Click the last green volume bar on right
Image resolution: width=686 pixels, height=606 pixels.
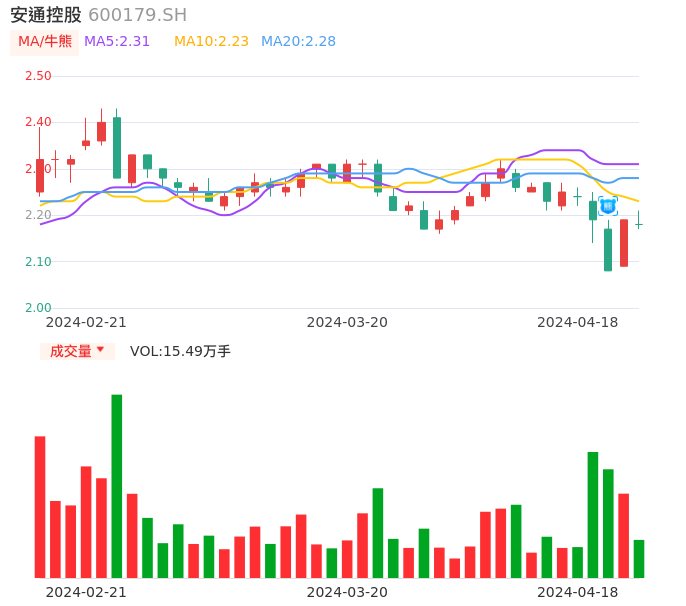[x=639, y=558]
